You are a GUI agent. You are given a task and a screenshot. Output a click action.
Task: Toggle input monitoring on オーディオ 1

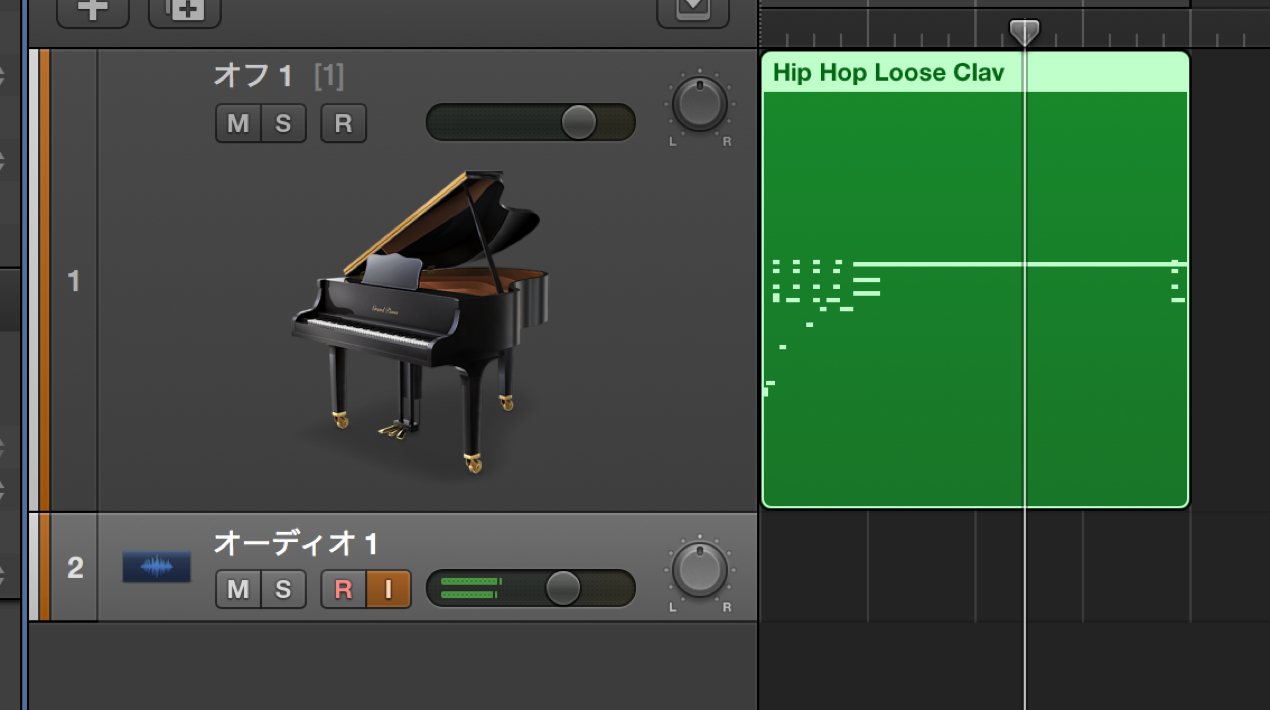[389, 589]
